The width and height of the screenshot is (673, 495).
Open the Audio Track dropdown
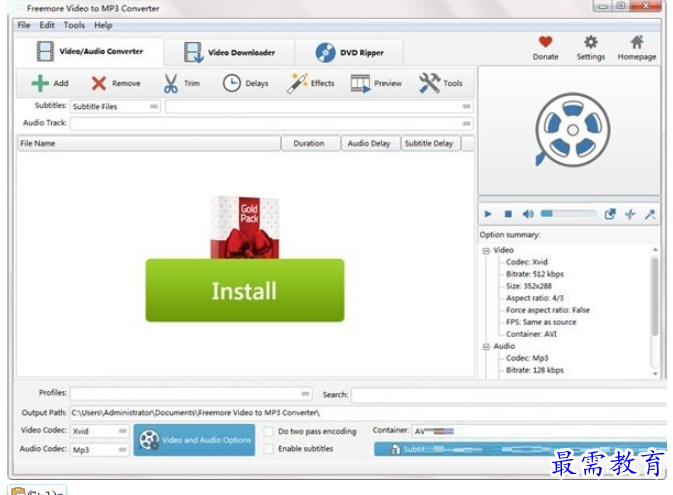click(x=272, y=124)
